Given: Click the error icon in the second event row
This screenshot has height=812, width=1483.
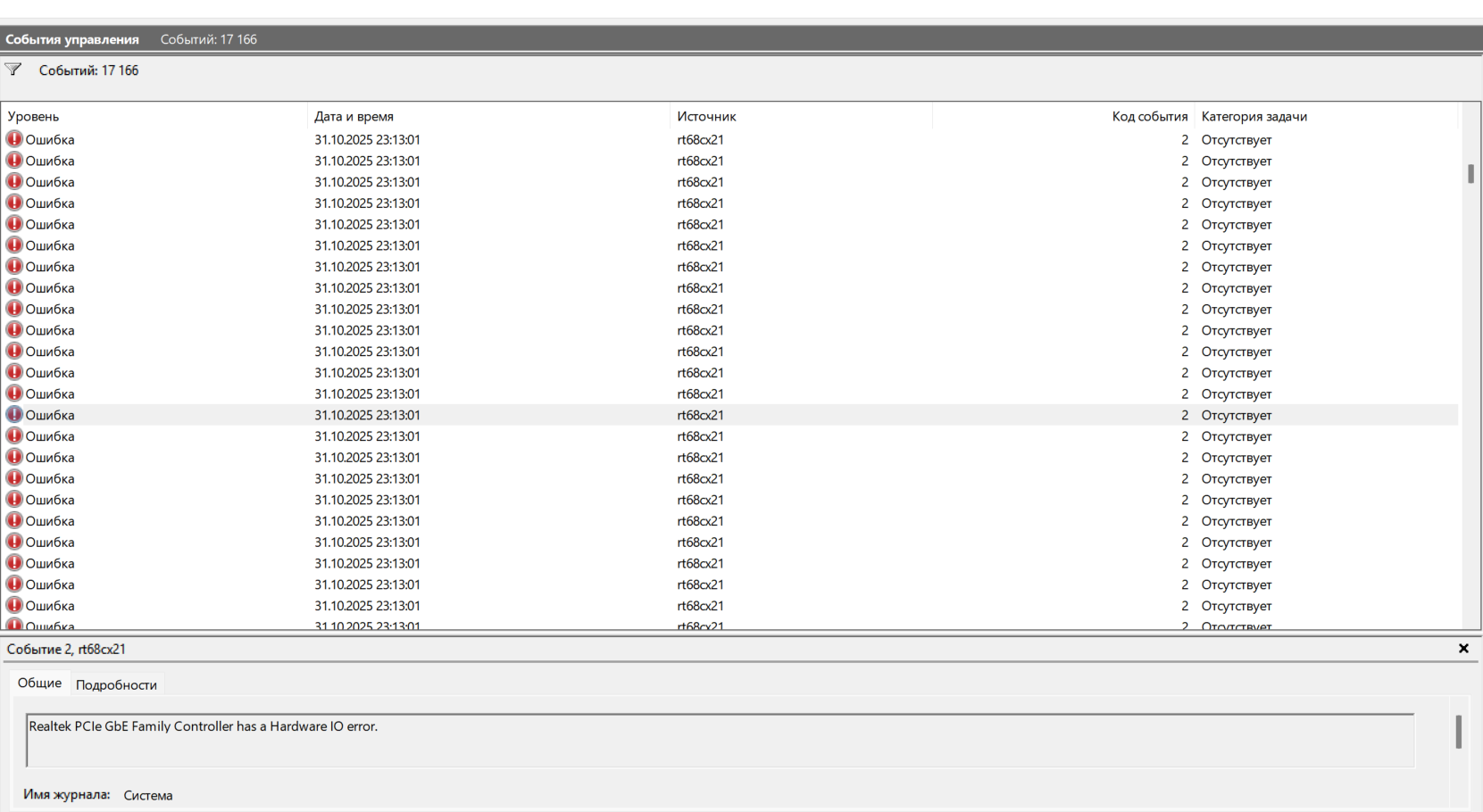Looking at the screenshot, I should pos(14,161).
